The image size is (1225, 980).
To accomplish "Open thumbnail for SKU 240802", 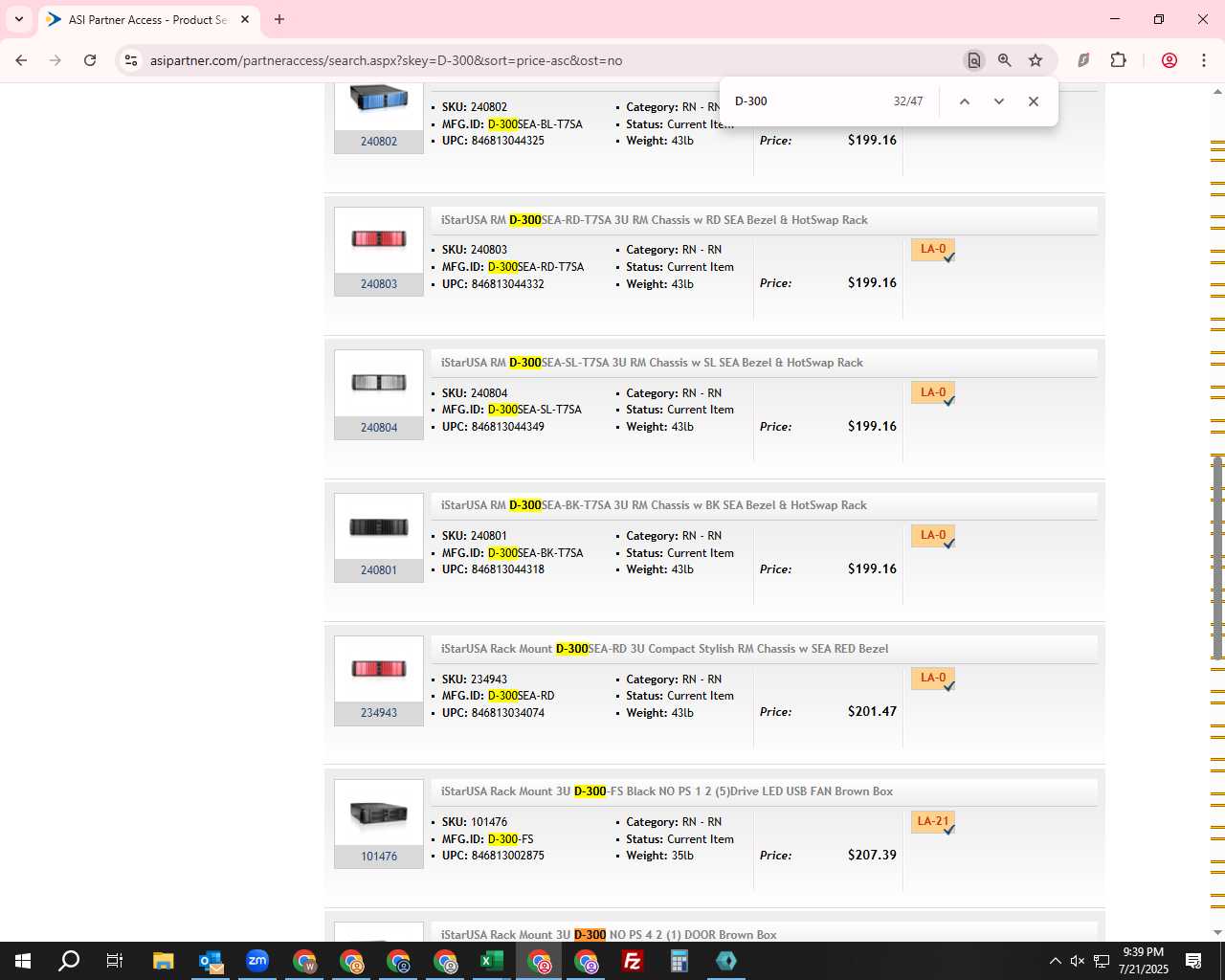I will pyautogui.click(x=379, y=100).
